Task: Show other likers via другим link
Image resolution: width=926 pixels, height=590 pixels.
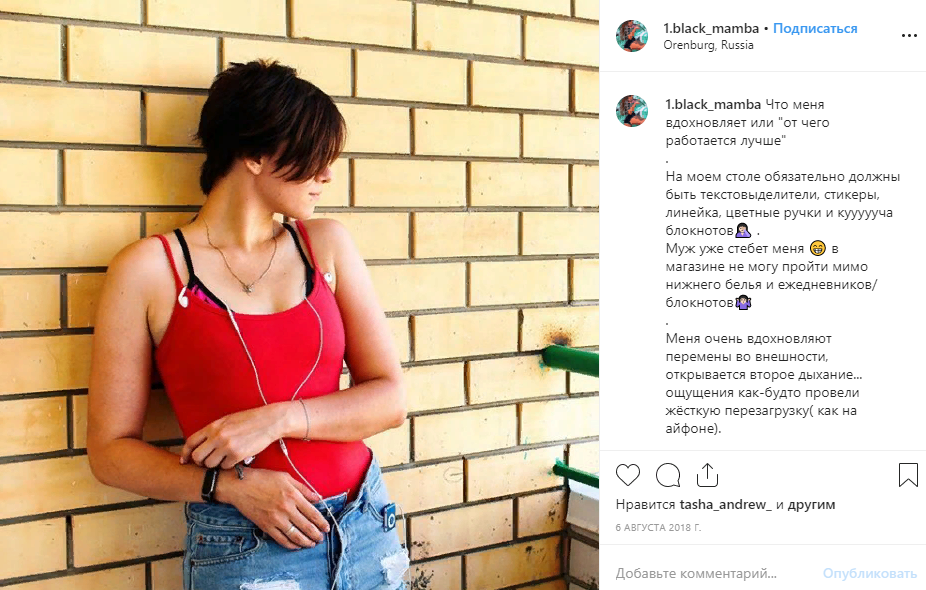Action: coord(811,504)
